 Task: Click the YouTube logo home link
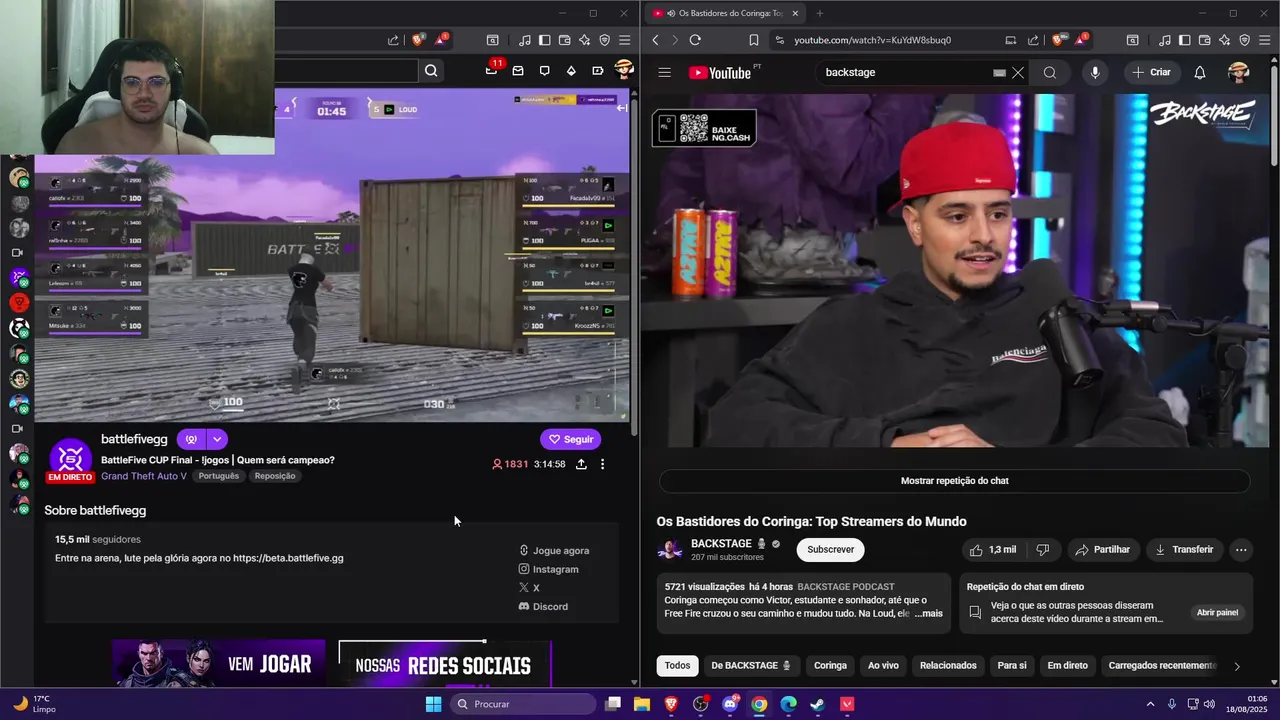[x=719, y=72]
